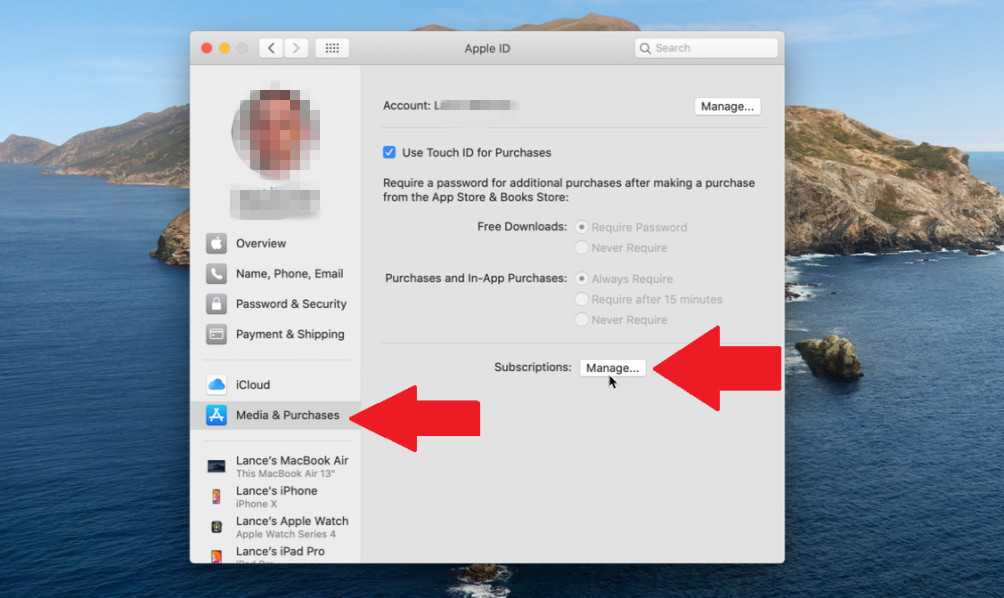1004x598 pixels.
Task: Click the profile picture avatar
Action: click(x=275, y=133)
